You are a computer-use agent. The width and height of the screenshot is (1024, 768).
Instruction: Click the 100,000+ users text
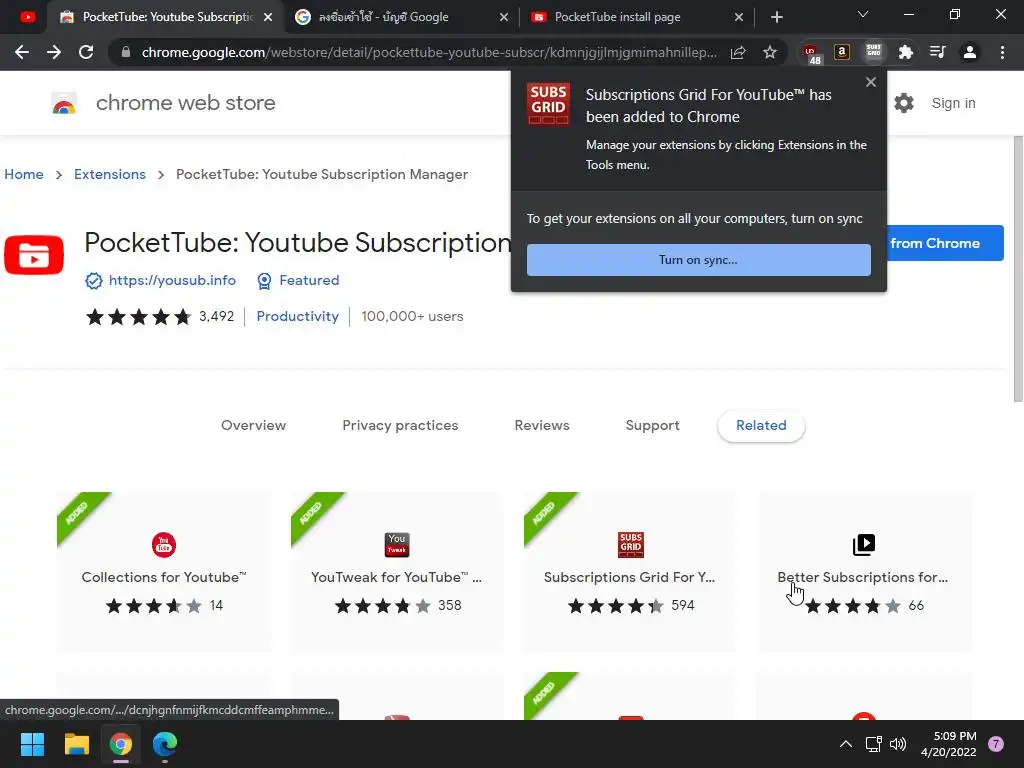pos(412,317)
